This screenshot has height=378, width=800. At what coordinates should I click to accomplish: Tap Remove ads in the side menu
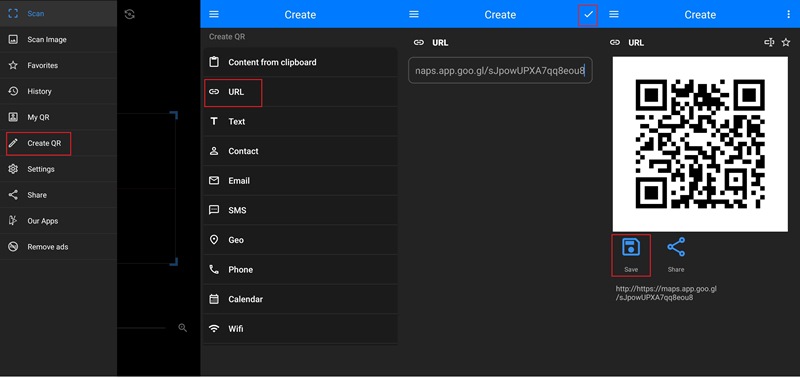pyautogui.click(x=58, y=247)
